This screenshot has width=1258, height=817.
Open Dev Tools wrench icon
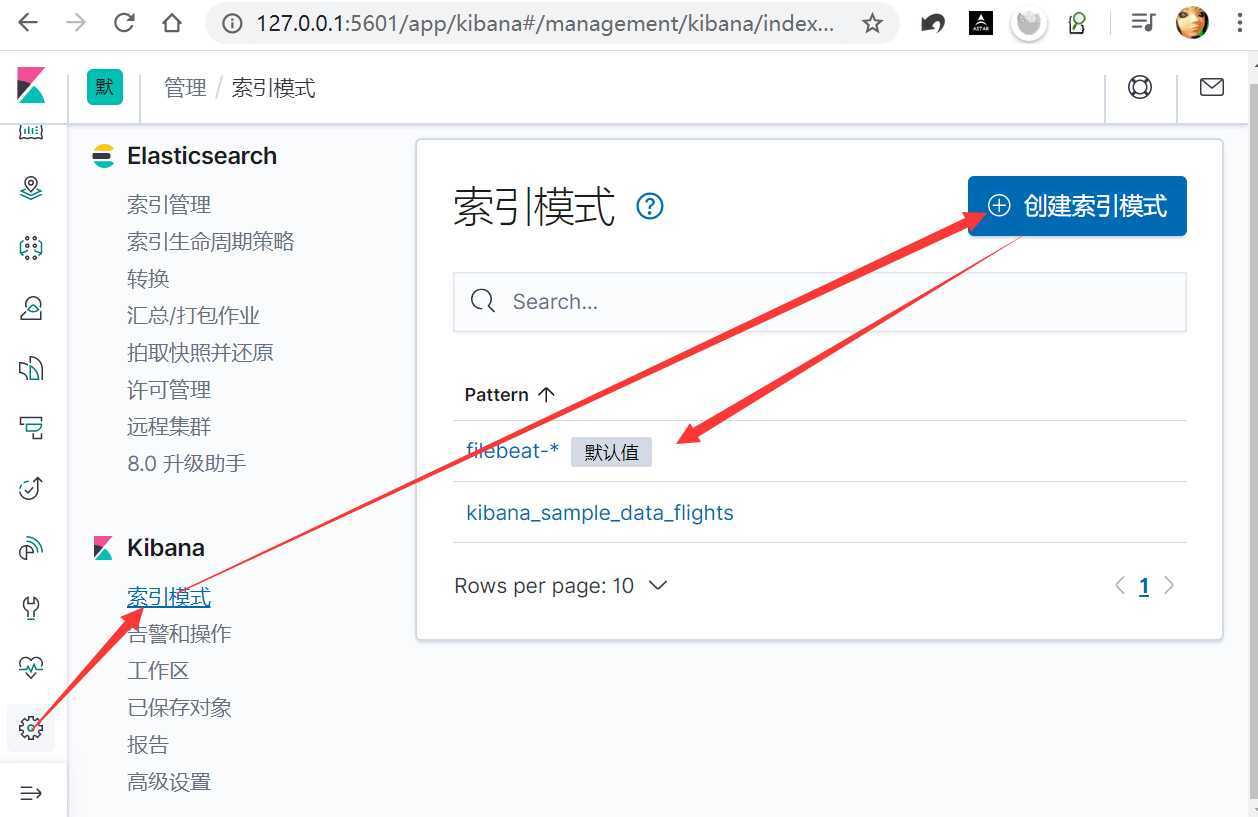pyautogui.click(x=31, y=608)
